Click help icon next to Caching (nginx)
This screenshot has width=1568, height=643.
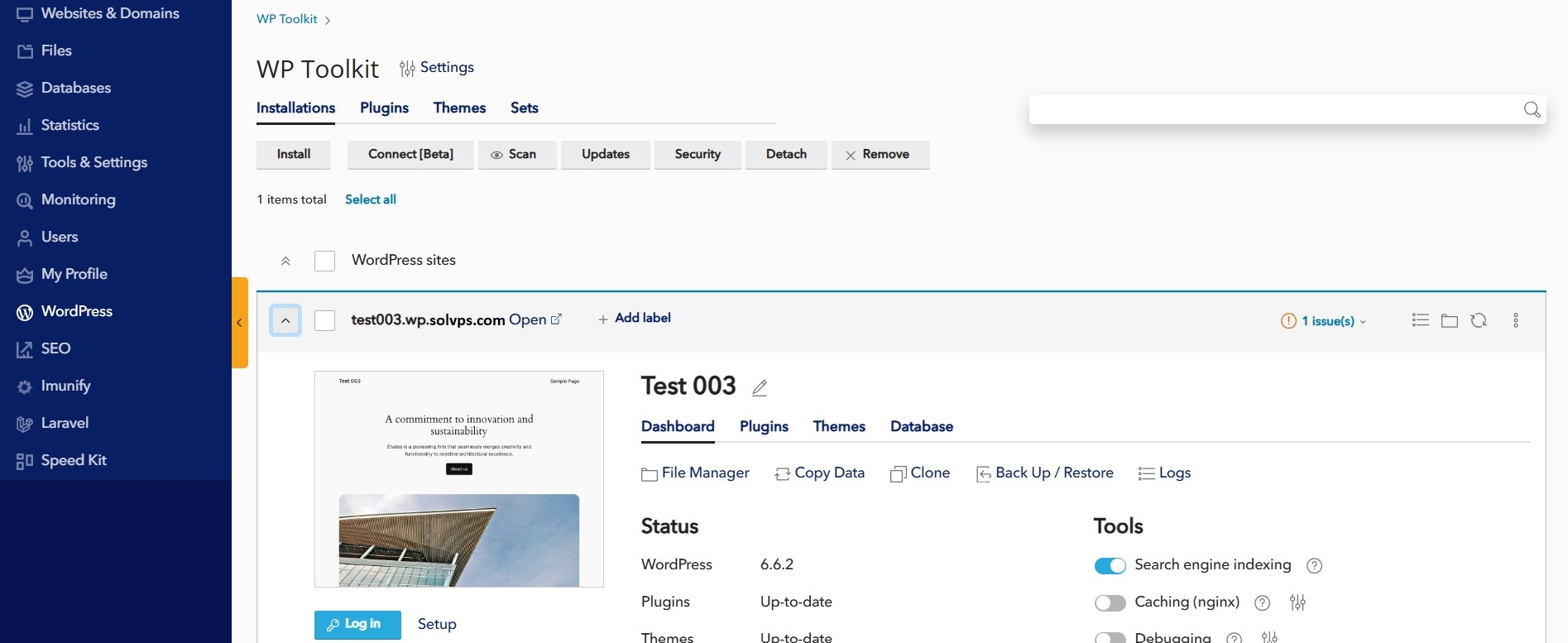(1262, 603)
